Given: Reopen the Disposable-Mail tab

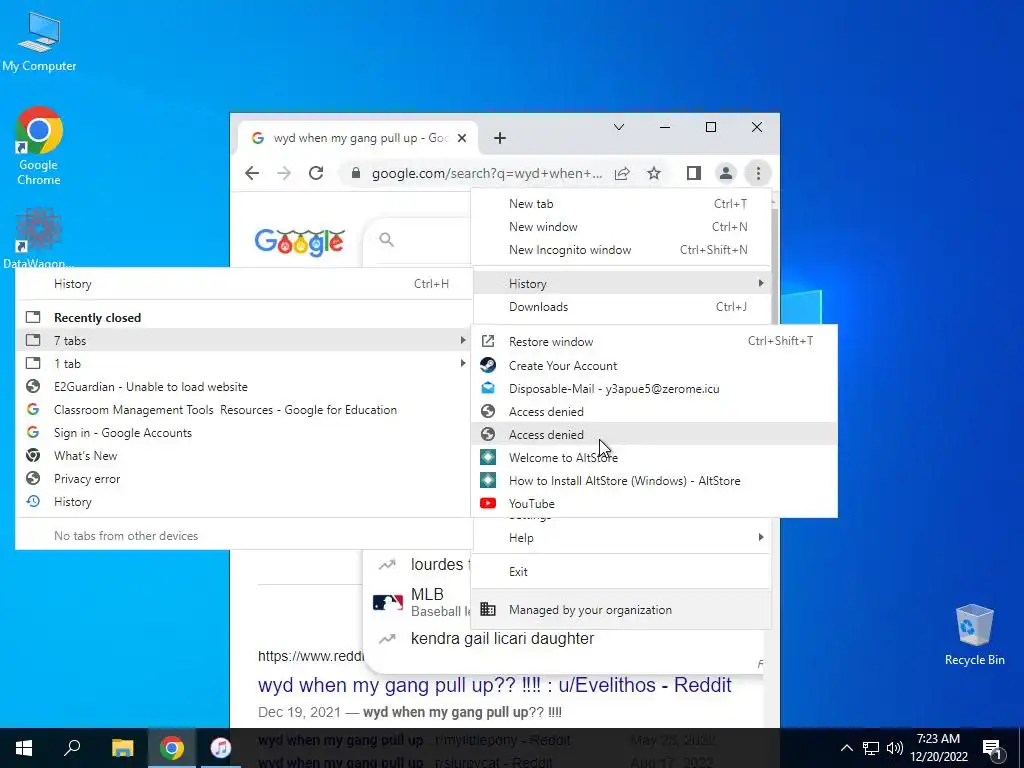Looking at the screenshot, I should tap(654, 389).
